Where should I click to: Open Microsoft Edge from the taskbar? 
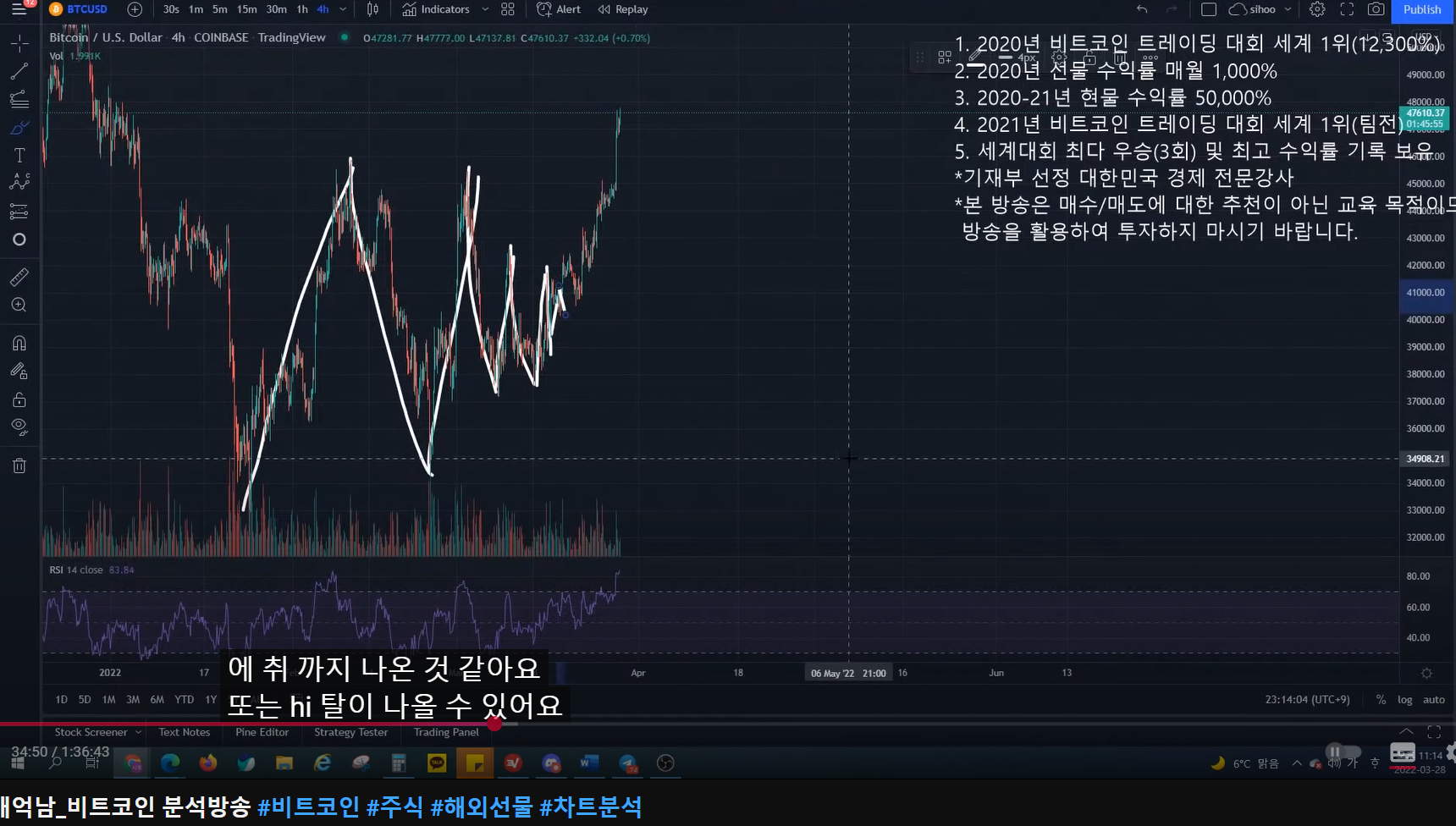point(170,763)
